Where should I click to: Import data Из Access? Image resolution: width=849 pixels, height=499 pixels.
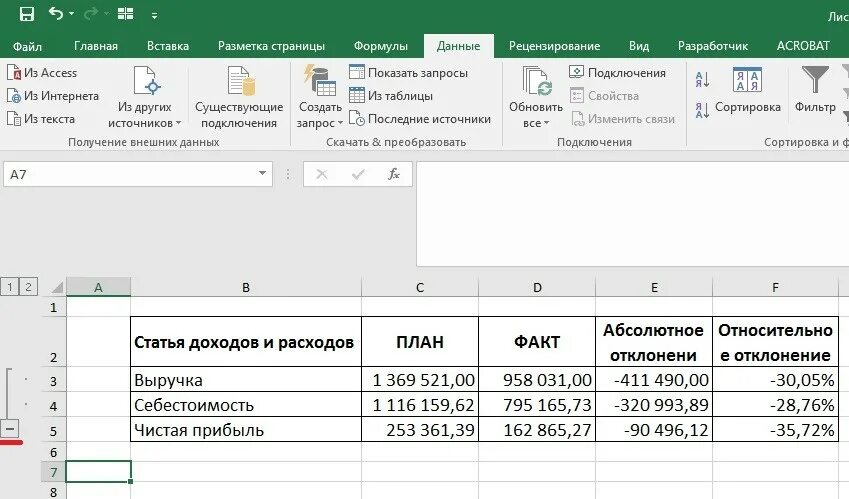tap(42, 73)
